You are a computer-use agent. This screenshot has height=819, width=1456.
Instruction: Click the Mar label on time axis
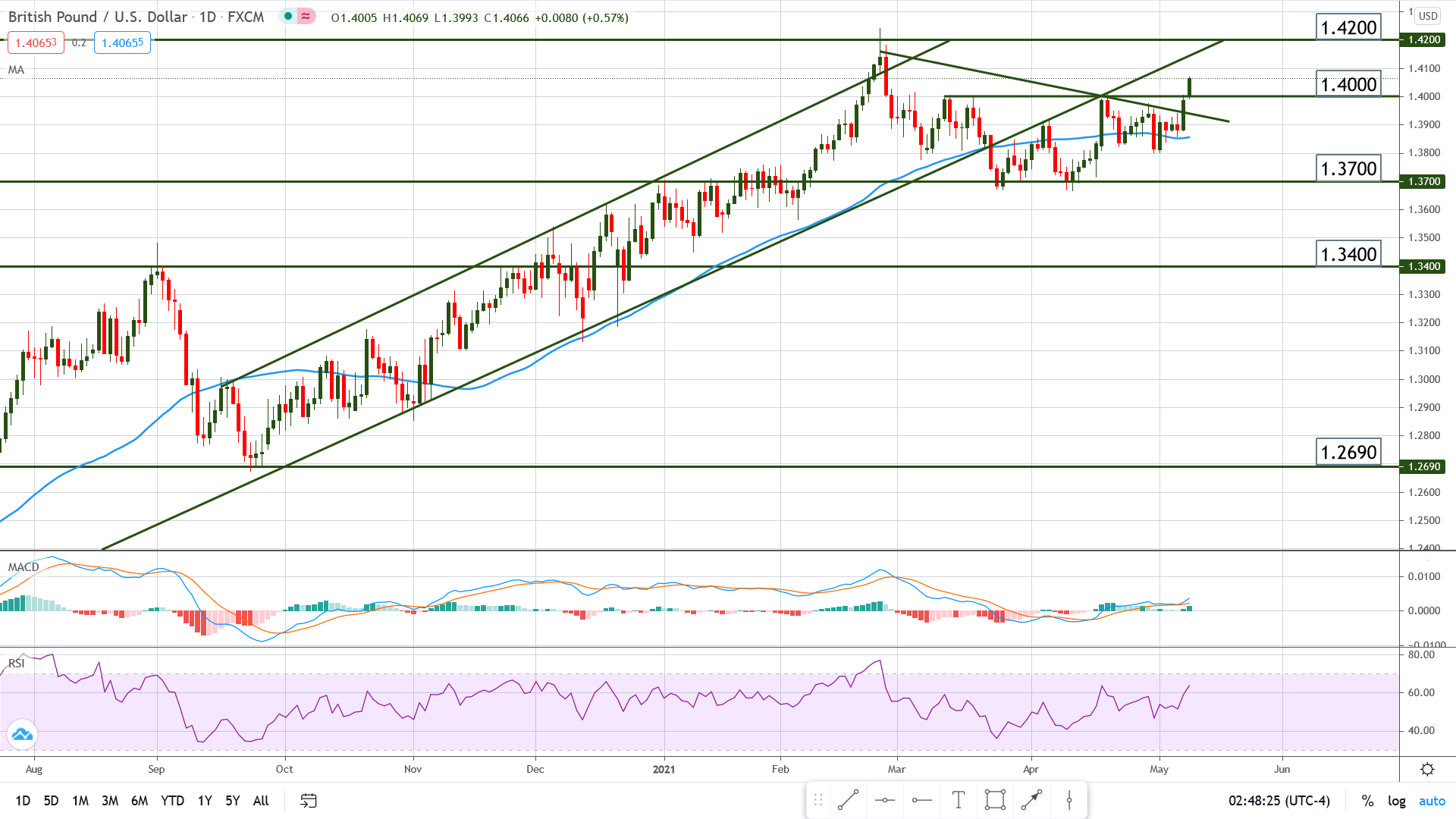(897, 769)
